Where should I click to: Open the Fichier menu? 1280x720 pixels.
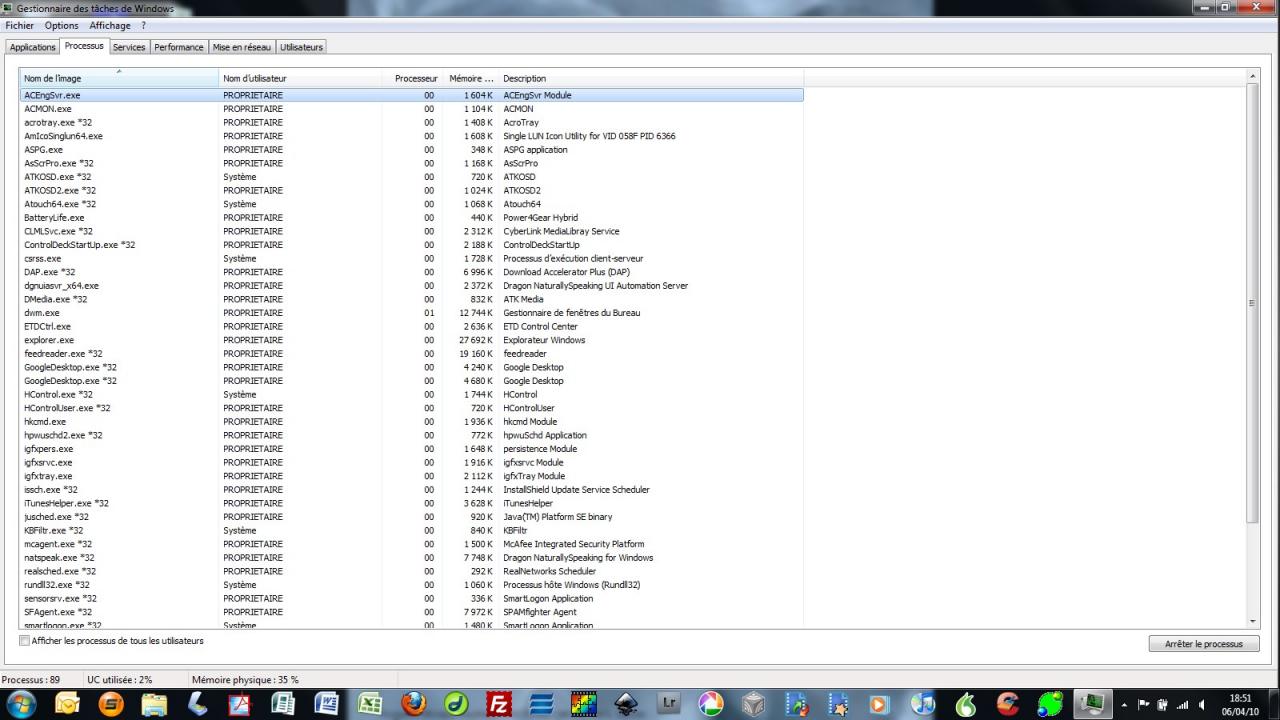(20, 26)
